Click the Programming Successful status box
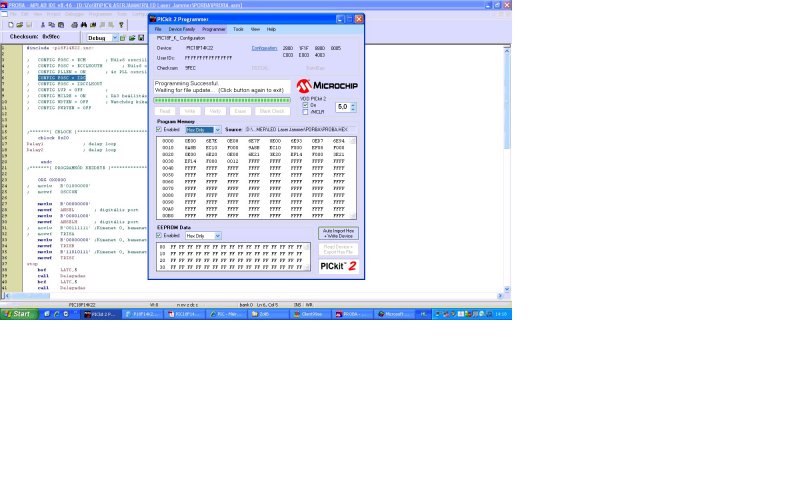 (222, 87)
